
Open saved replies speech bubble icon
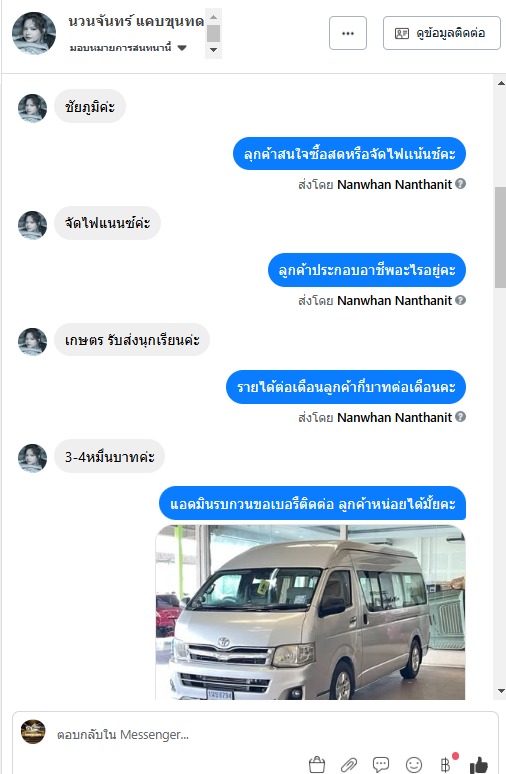pyautogui.click(x=381, y=765)
